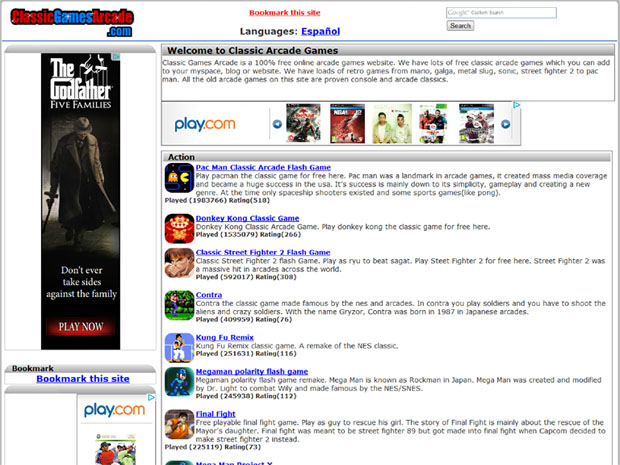The width and height of the screenshot is (620, 465).
Task: Open the Contra game icon
Action: click(x=179, y=305)
